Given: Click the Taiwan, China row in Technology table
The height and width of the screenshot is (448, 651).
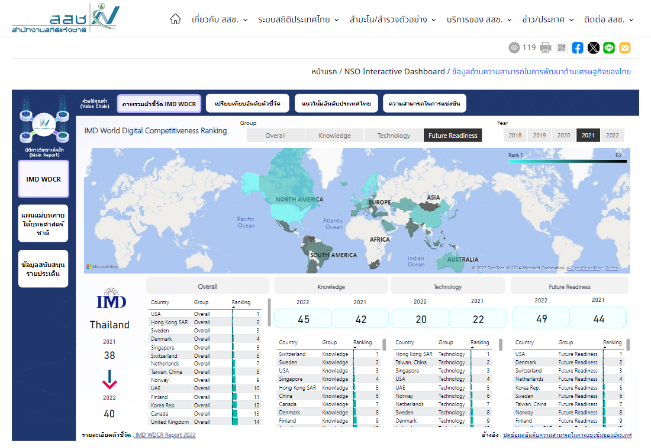Looking at the screenshot, I should tap(443, 362).
